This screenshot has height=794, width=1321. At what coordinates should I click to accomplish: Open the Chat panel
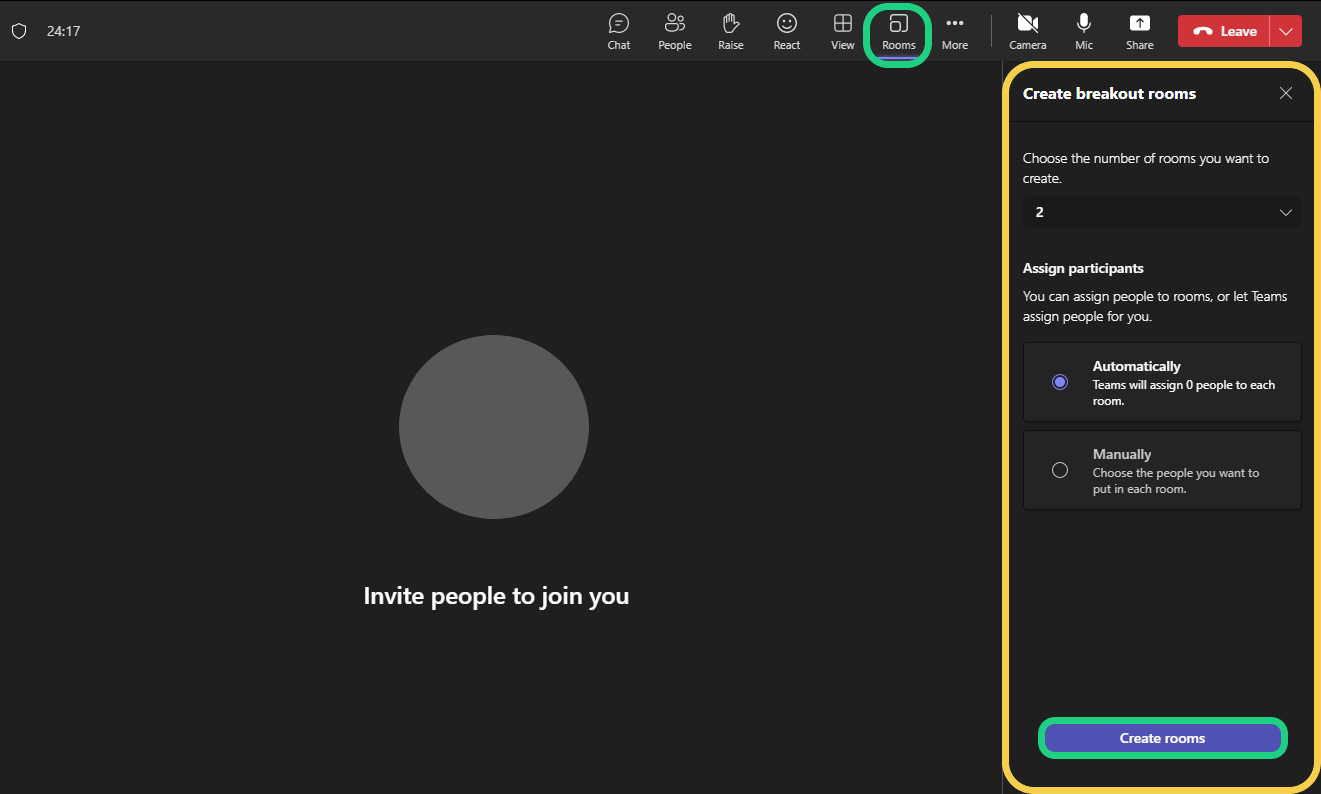619,31
